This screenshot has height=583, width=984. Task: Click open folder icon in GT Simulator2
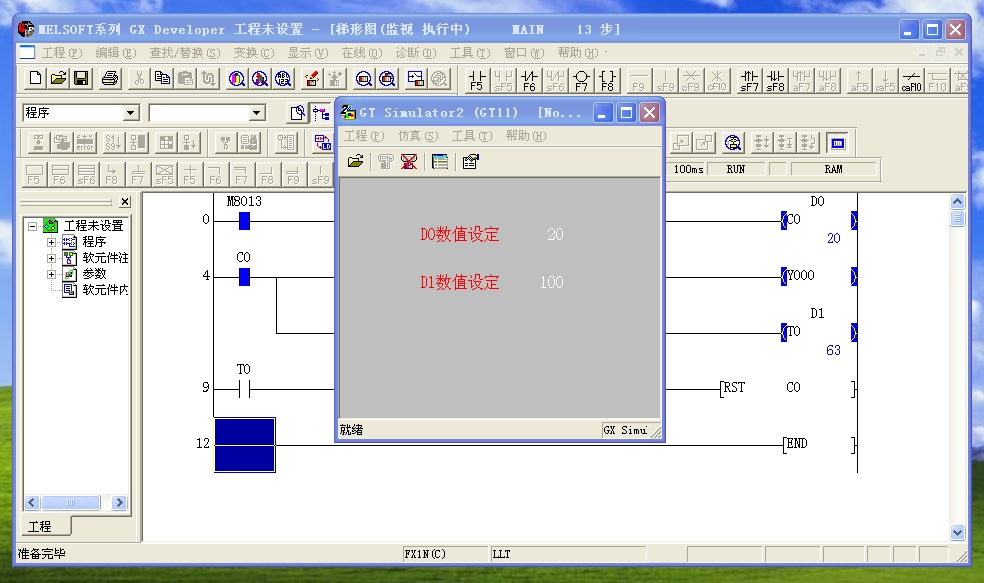click(x=355, y=161)
